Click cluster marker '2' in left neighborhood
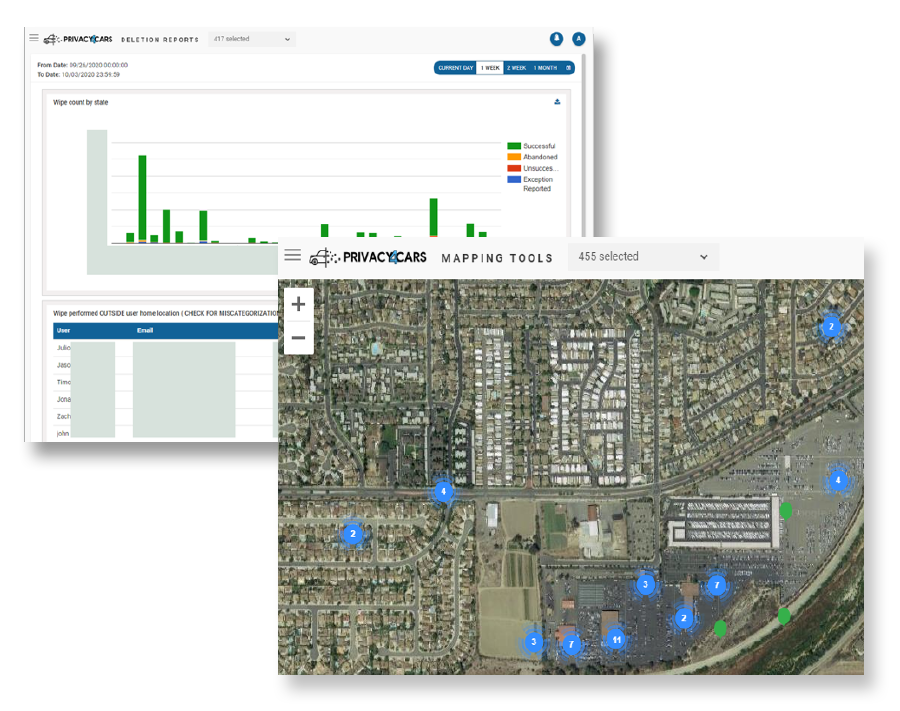 coord(352,534)
